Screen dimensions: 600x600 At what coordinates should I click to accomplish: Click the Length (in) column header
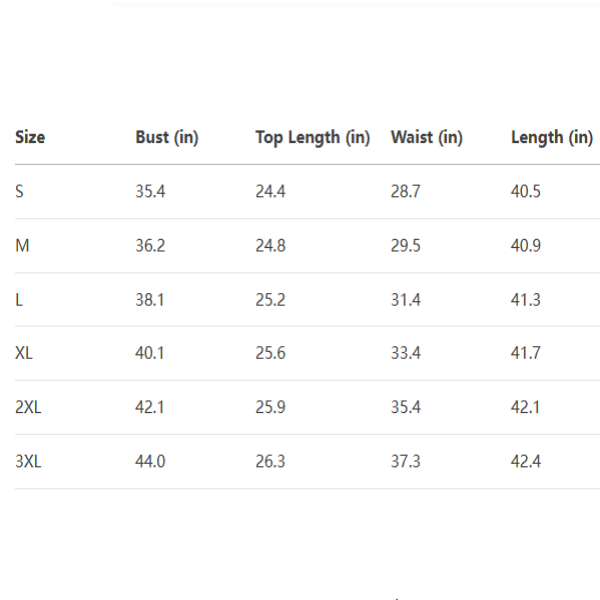[x=551, y=138]
